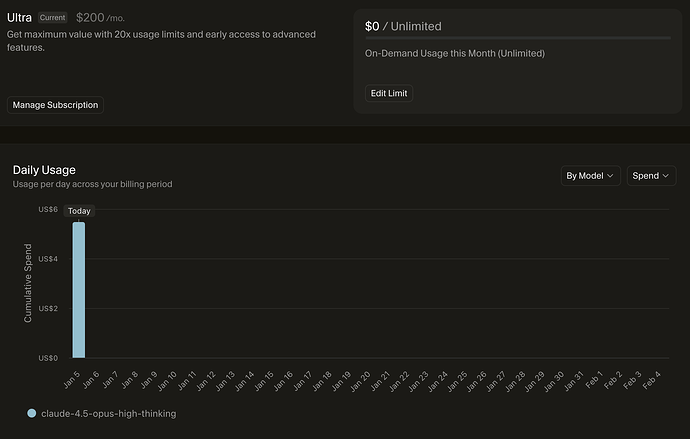690x439 pixels.
Task: Click the Jan 6 axis label
Action: (x=91, y=380)
